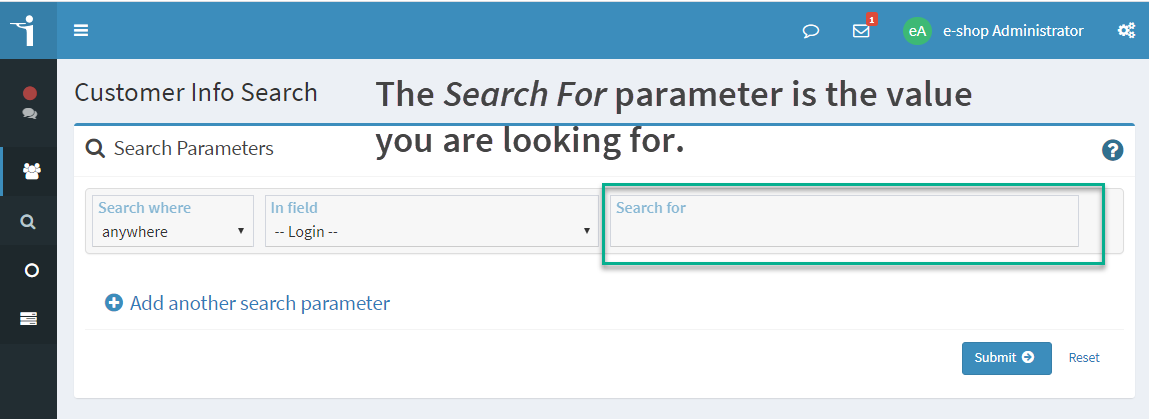Click the eA user avatar
This screenshot has width=1149, height=419.
click(x=917, y=31)
